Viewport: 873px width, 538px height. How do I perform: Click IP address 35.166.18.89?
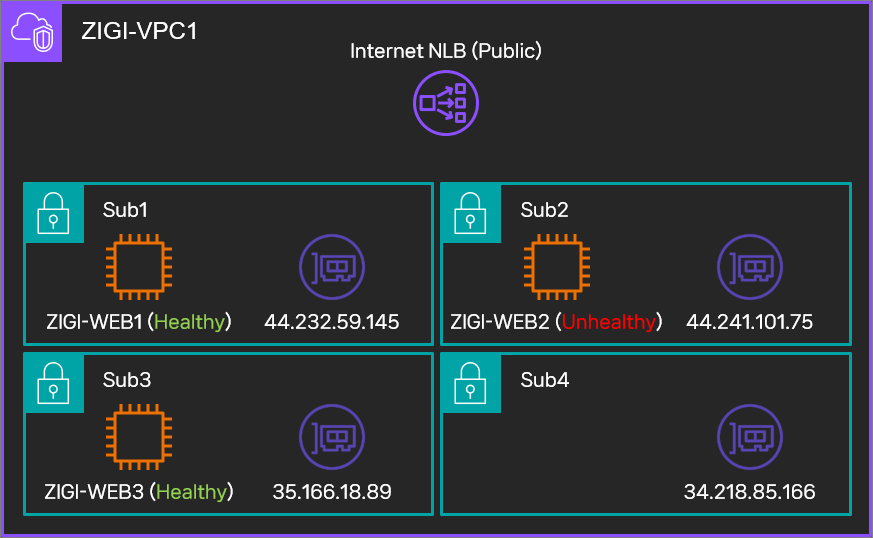click(332, 492)
